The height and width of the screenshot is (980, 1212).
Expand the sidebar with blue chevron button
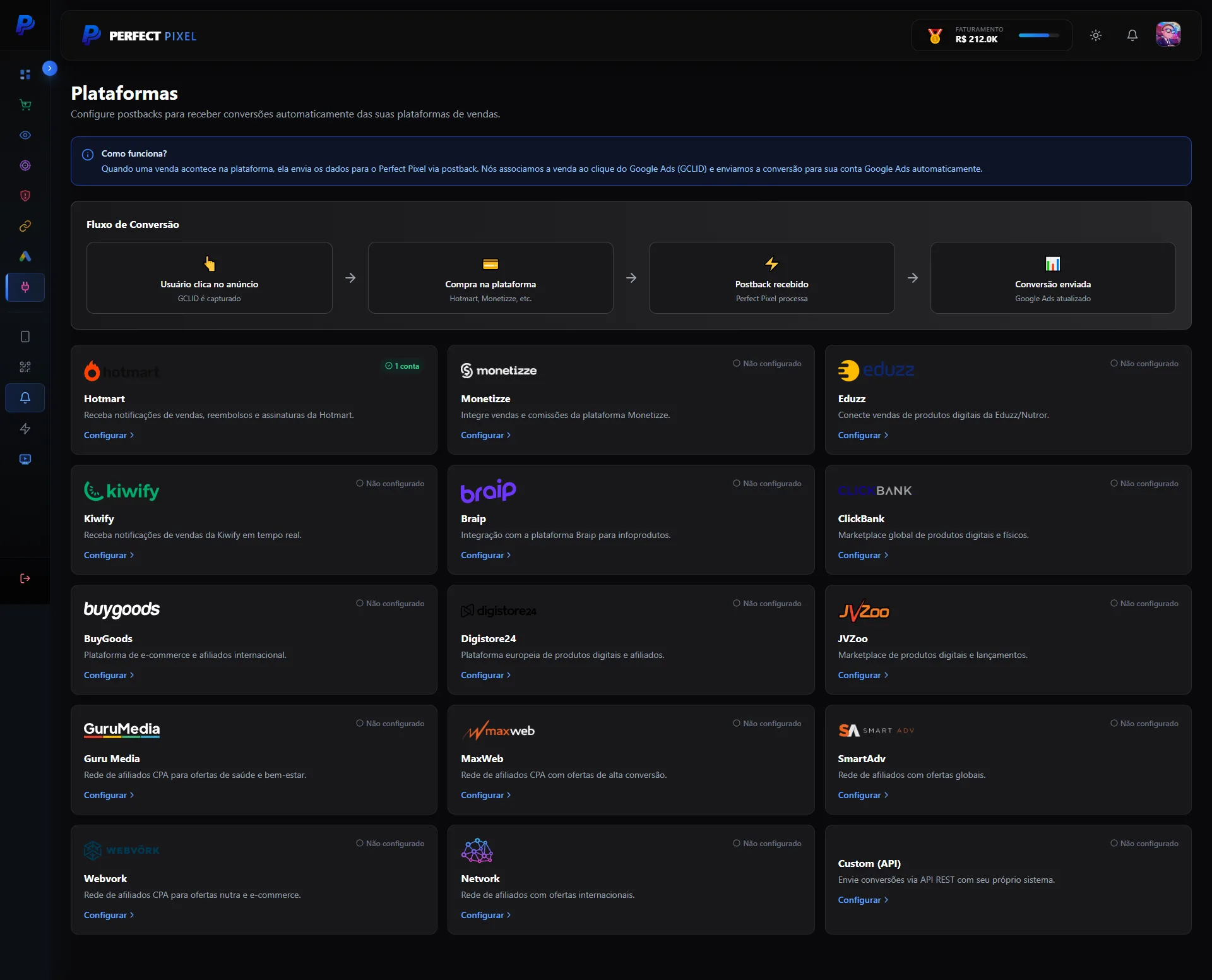coord(50,68)
